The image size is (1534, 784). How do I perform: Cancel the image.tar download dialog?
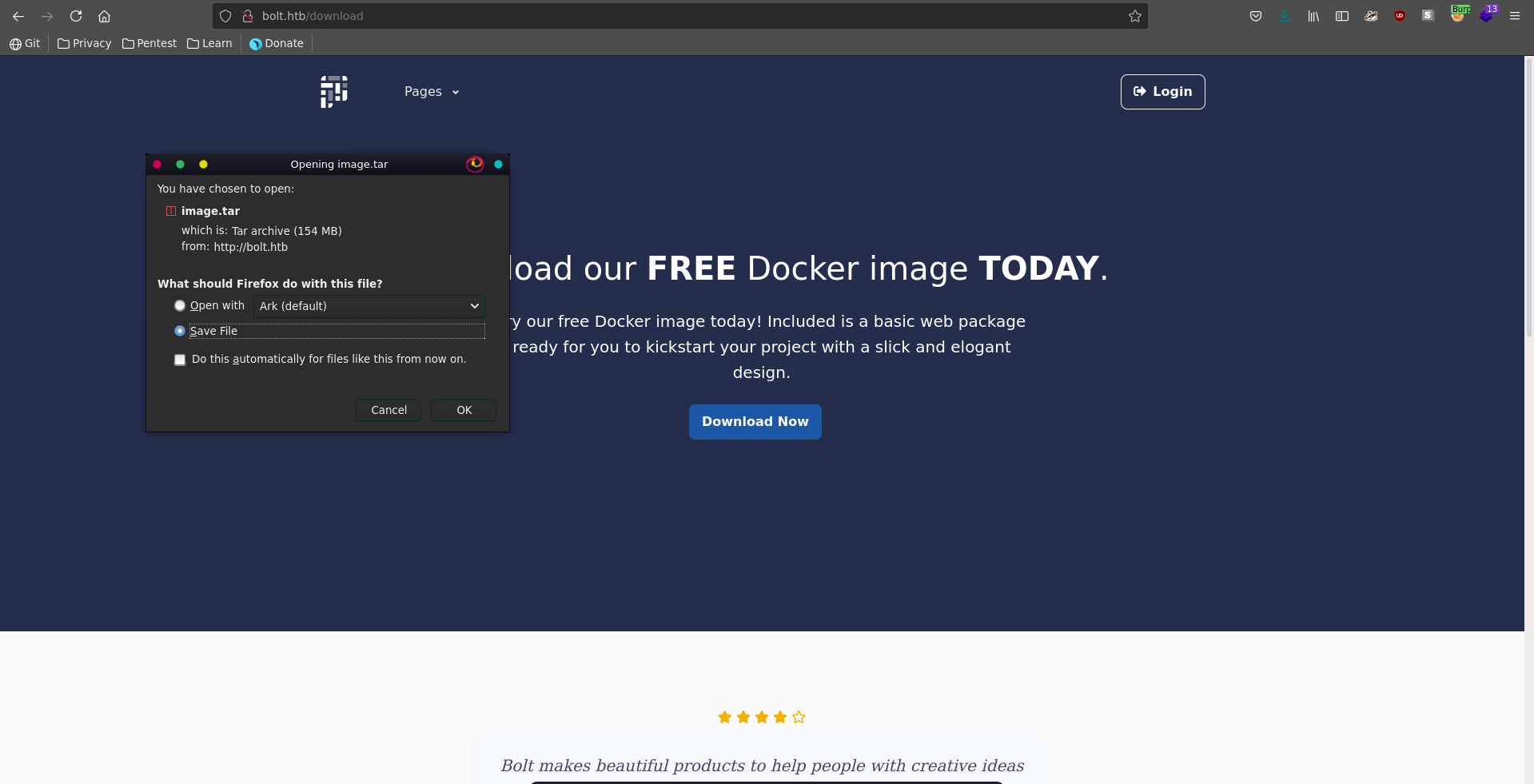coord(388,410)
